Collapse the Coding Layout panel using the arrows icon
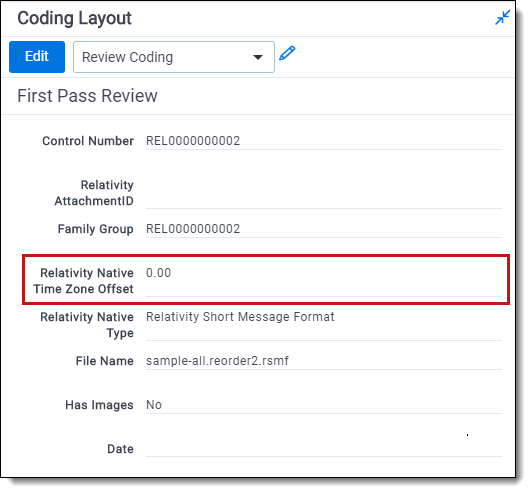Viewport: 531px width, 493px height. (x=502, y=17)
